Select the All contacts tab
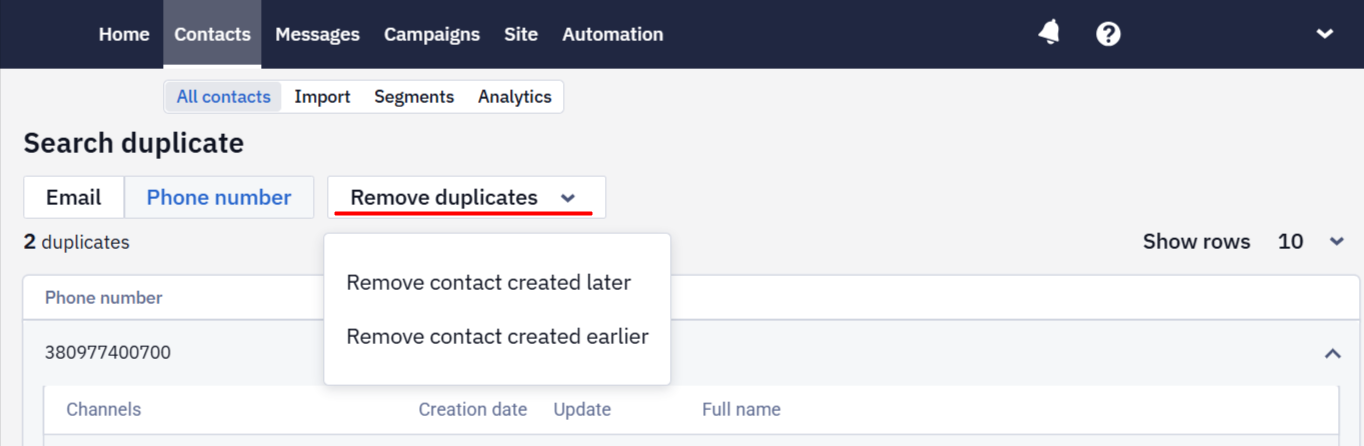 coord(224,97)
